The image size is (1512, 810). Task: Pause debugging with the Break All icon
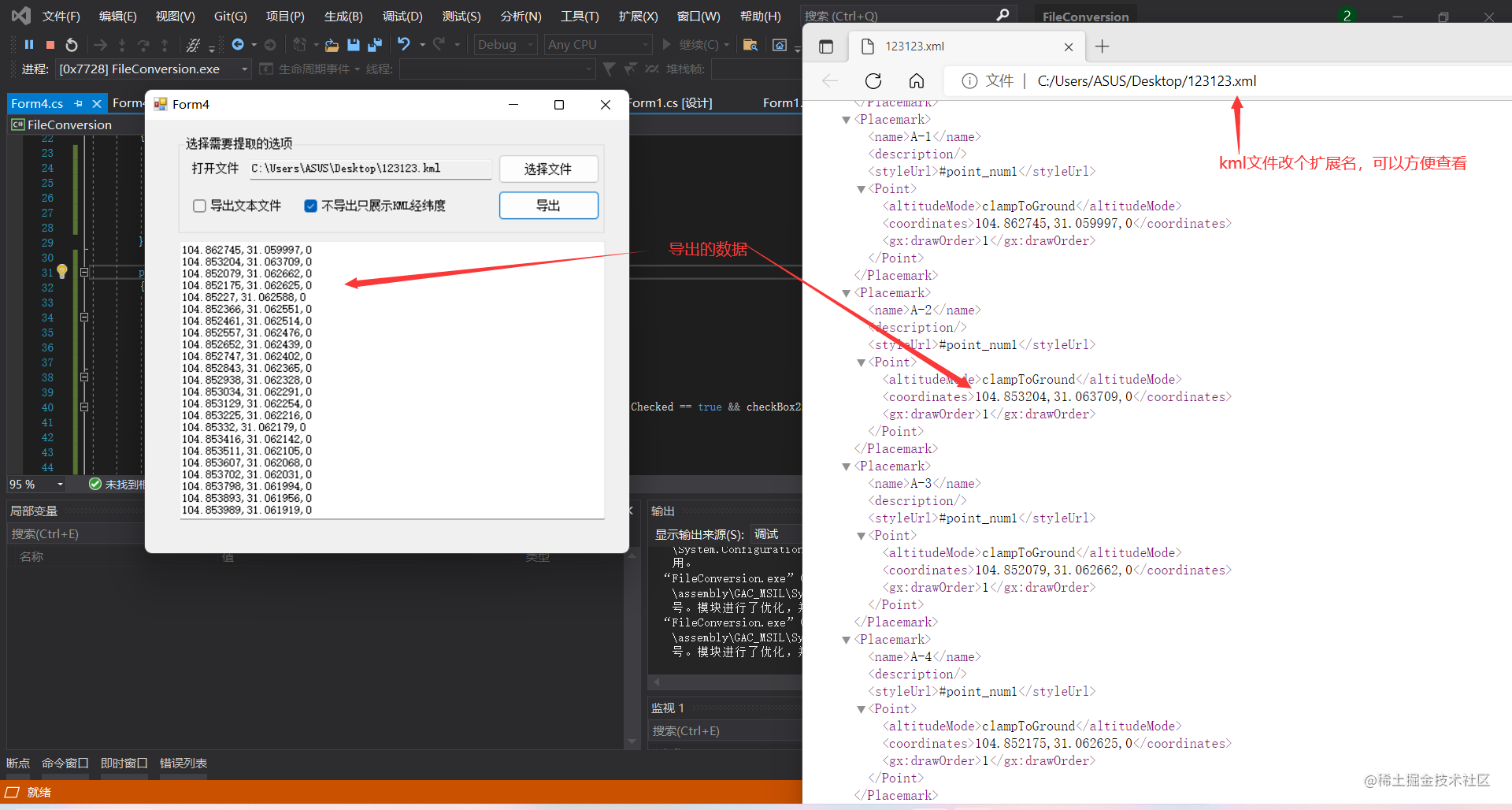click(x=29, y=45)
